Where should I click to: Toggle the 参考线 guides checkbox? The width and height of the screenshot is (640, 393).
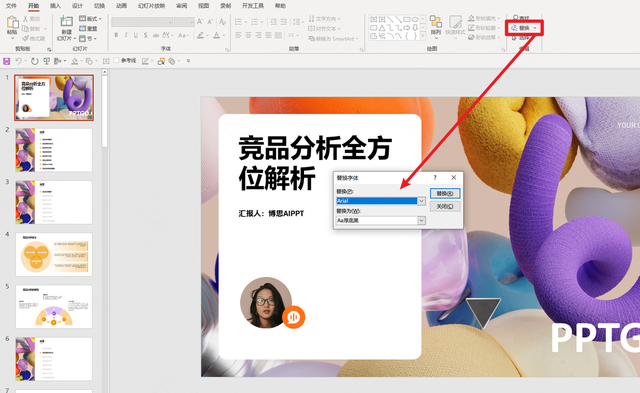(116, 60)
